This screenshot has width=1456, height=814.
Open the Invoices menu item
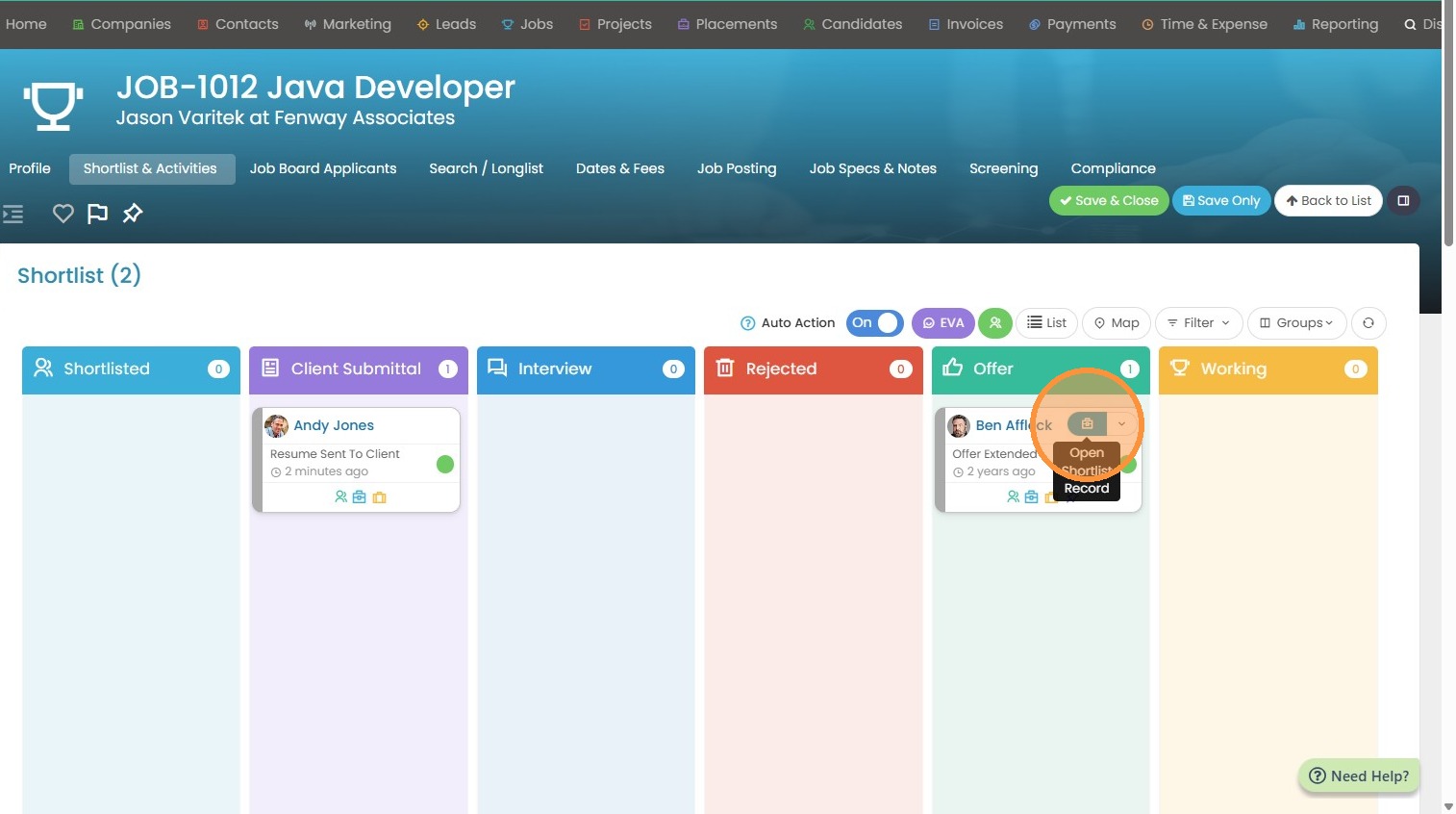[x=966, y=24]
